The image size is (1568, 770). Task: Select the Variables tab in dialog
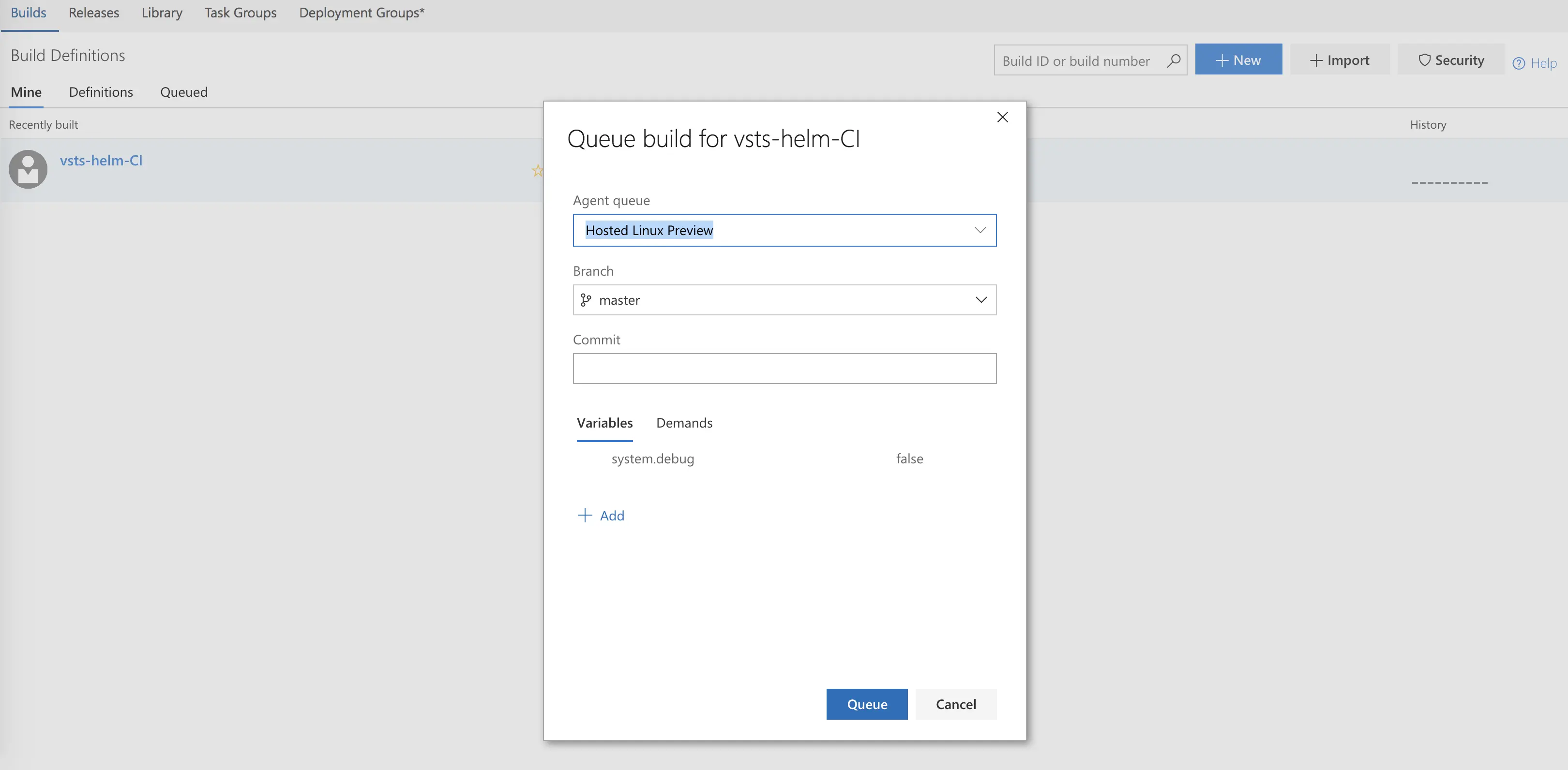(x=604, y=423)
